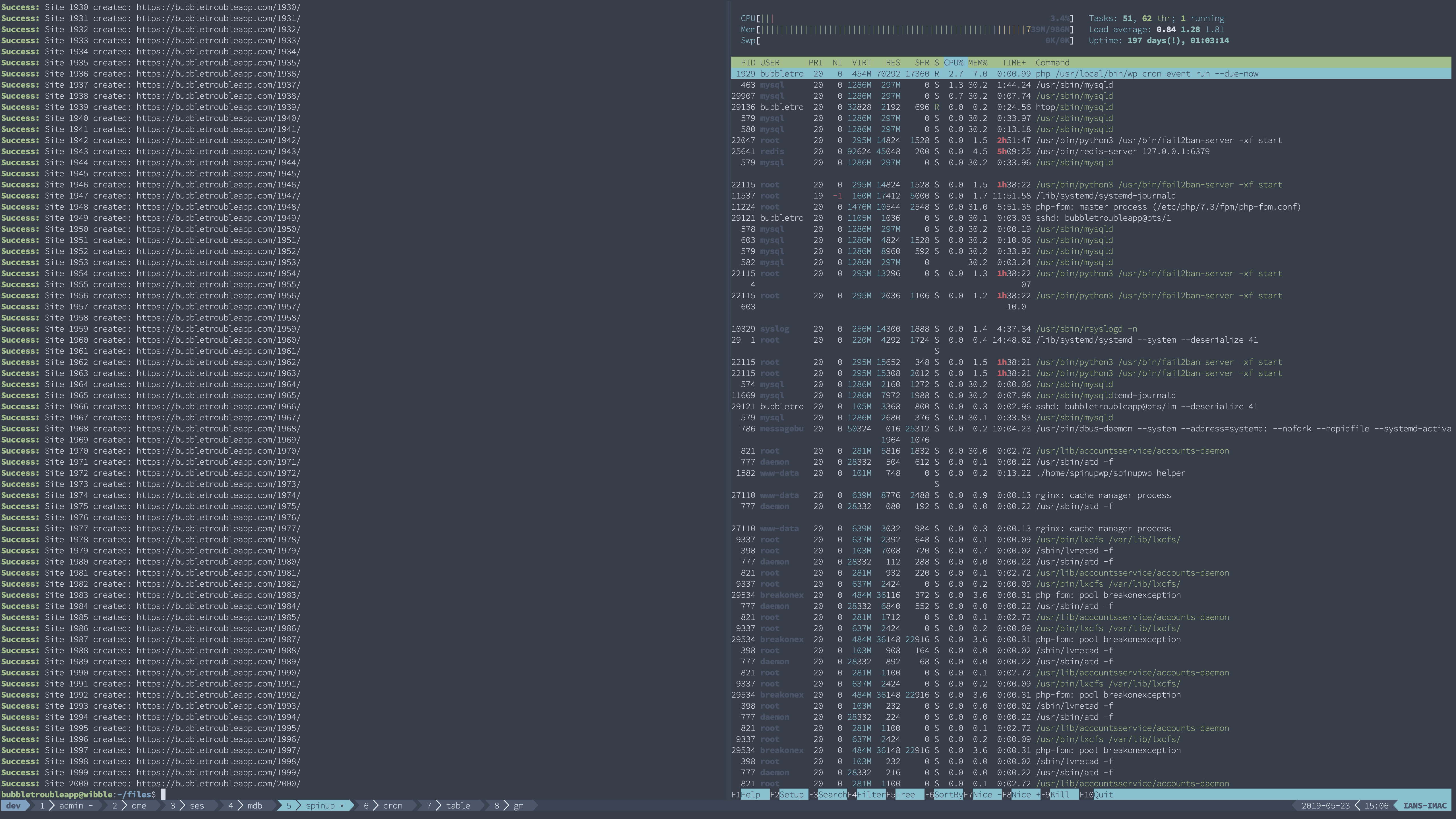Screen dimensions: 1456x819
Task: Sort by the VIRT column header
Action: pyautogui.click(x=861, y=63)
